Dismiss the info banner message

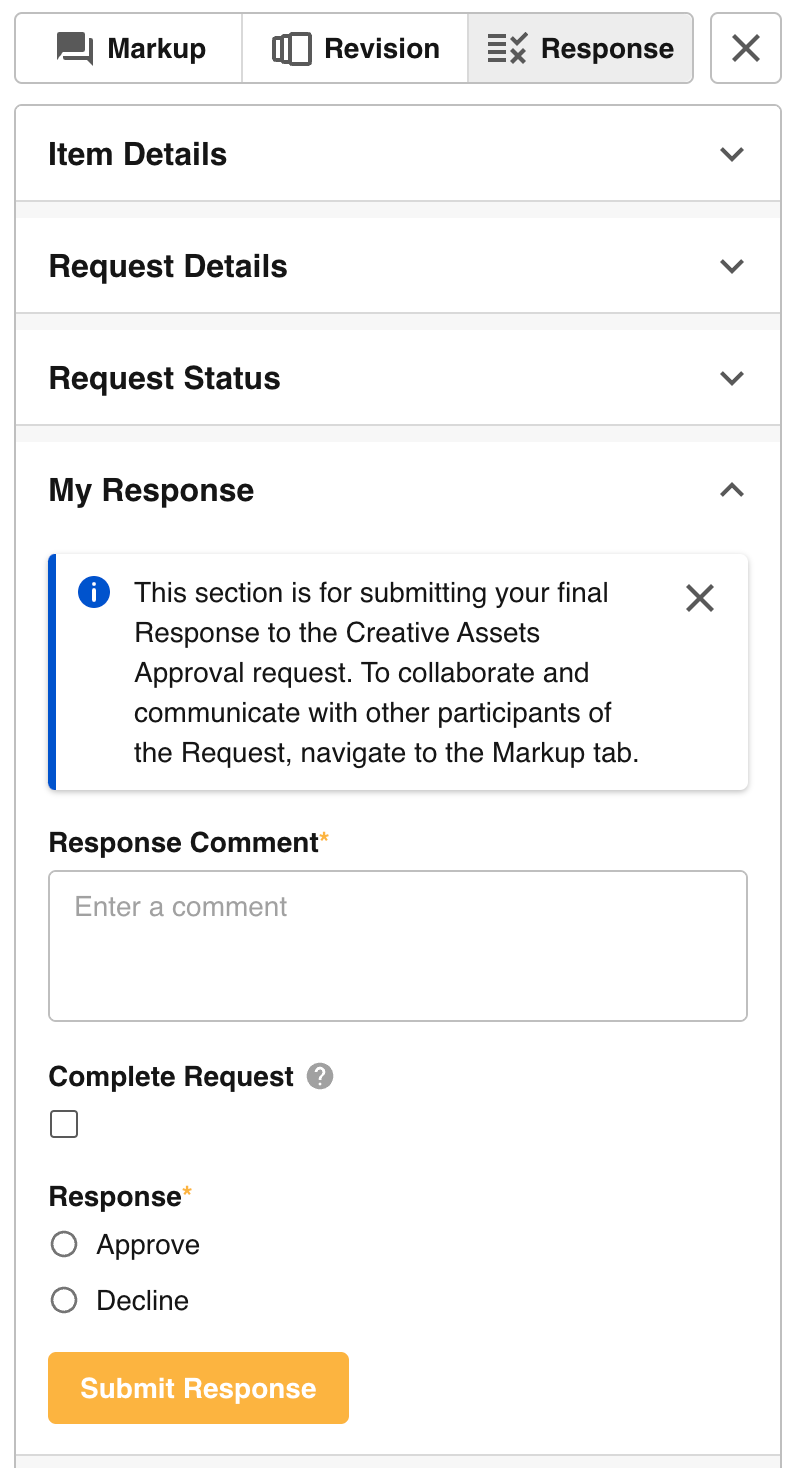click(x=700, y=598)
